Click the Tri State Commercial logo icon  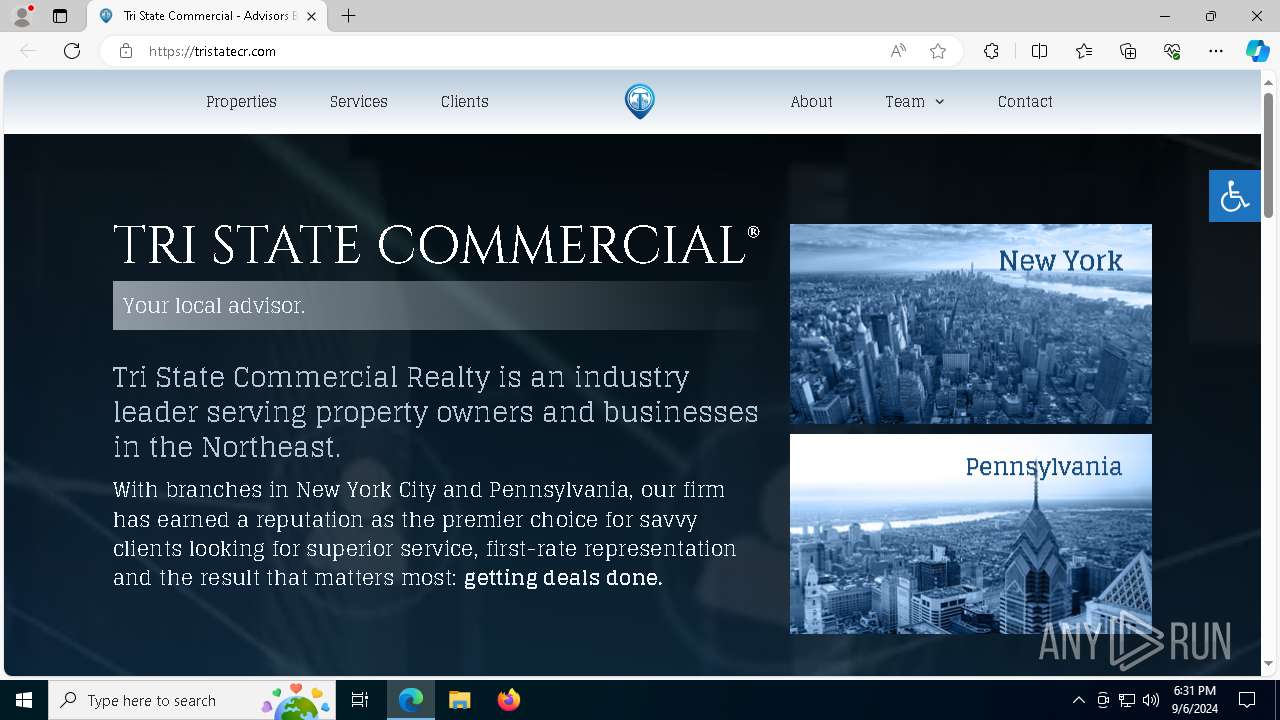[640, 101]
